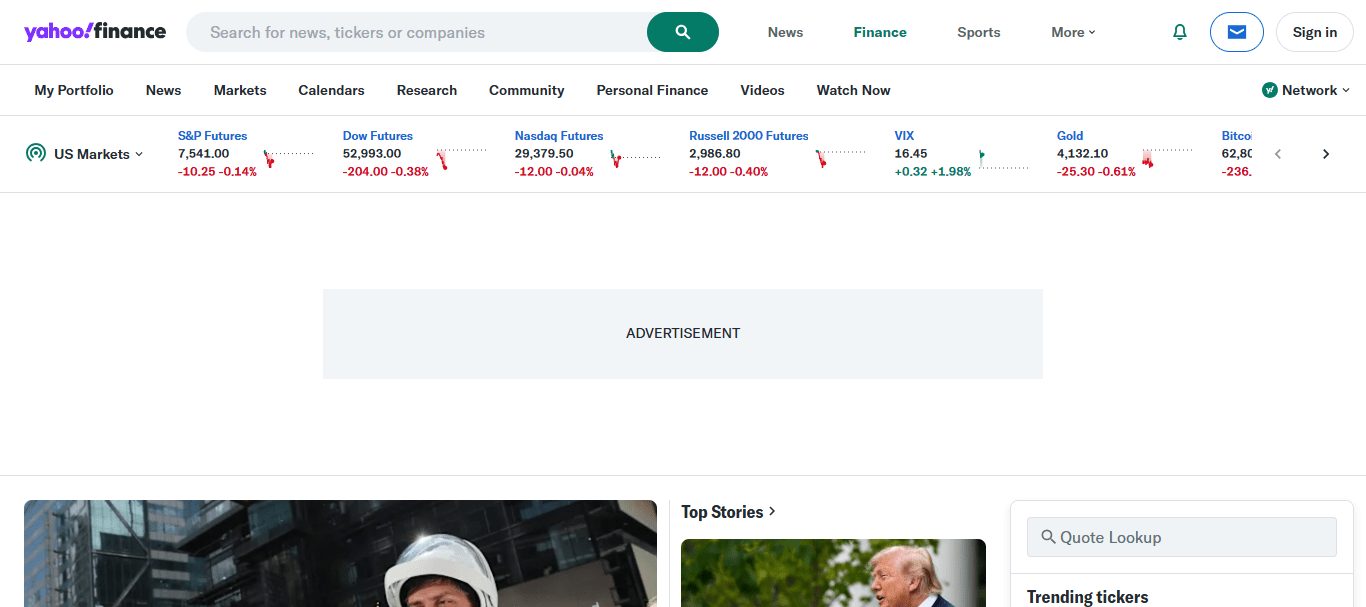Viewport: 1366px width, 607px height.
Task: Open the VIX sparkline chart
Action: click(x=1003, y=158)
